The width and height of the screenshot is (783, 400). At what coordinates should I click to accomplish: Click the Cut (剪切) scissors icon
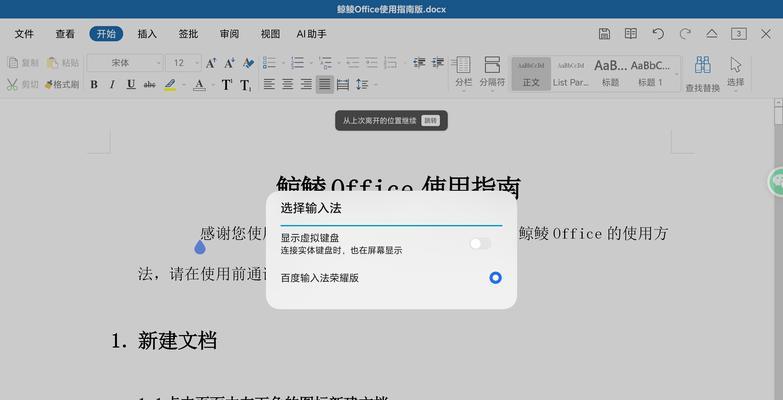pyautogui.click(x=12, y=84)
